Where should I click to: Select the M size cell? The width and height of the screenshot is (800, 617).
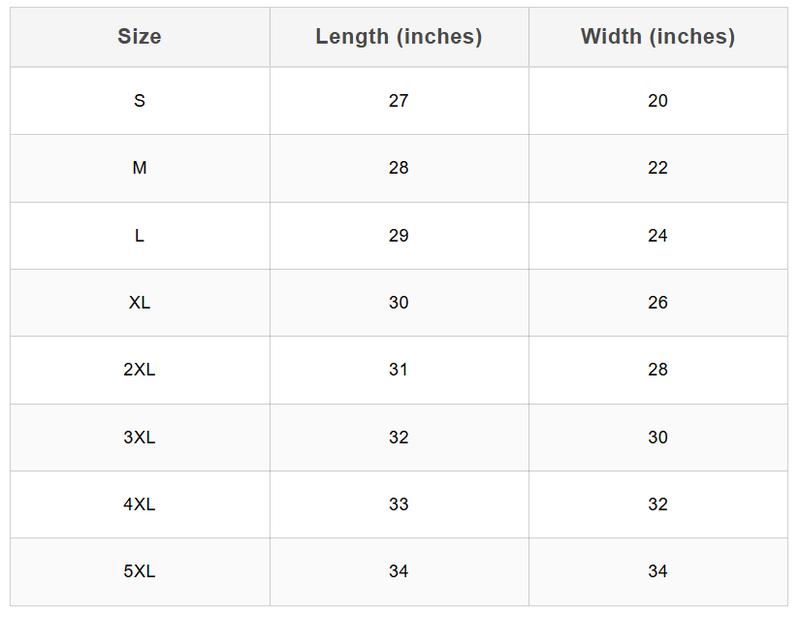coord(139,168)
